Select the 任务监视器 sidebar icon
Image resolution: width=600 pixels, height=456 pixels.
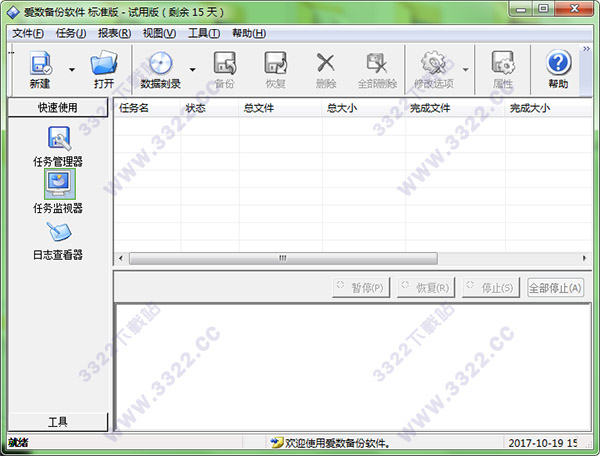(x=59, y=184)
